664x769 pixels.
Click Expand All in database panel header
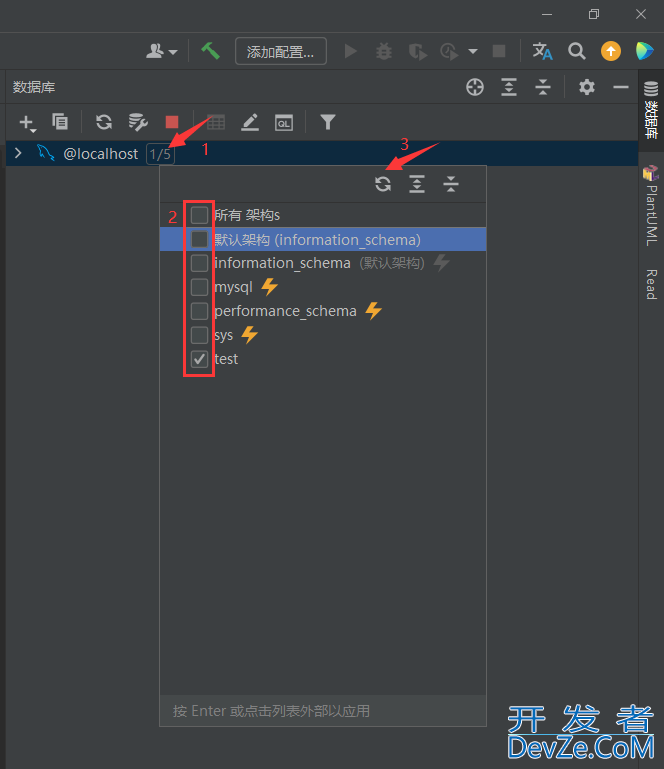pos(509,87)
